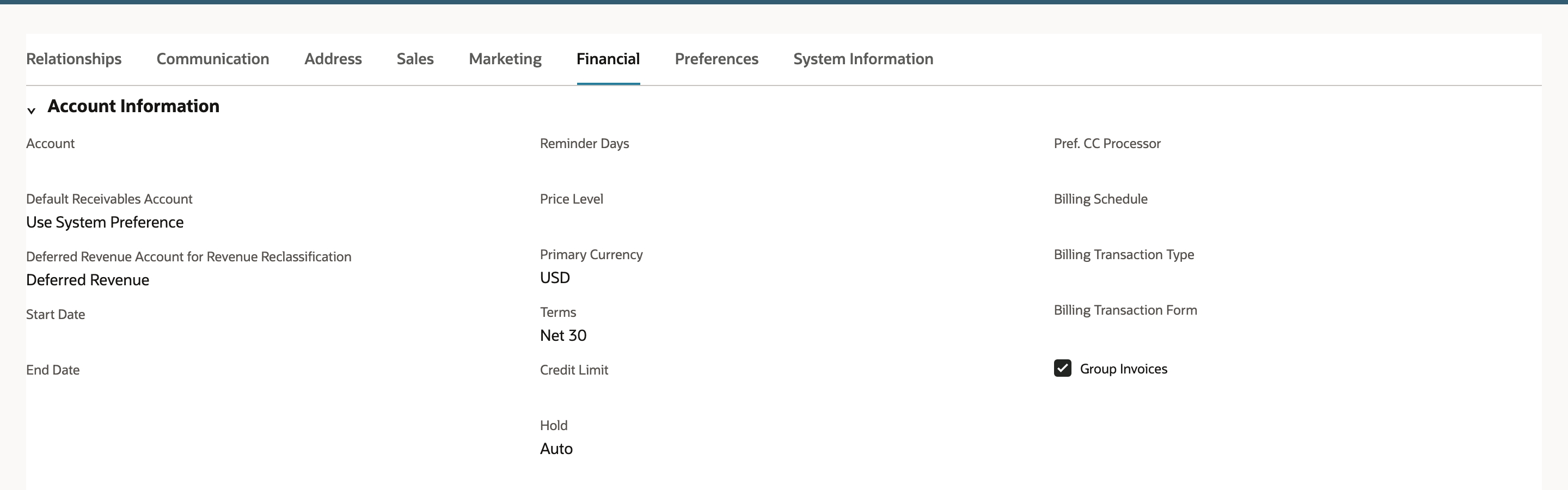Click the Group Invoices label text
1568x490 pixels.
[1124, 369]
